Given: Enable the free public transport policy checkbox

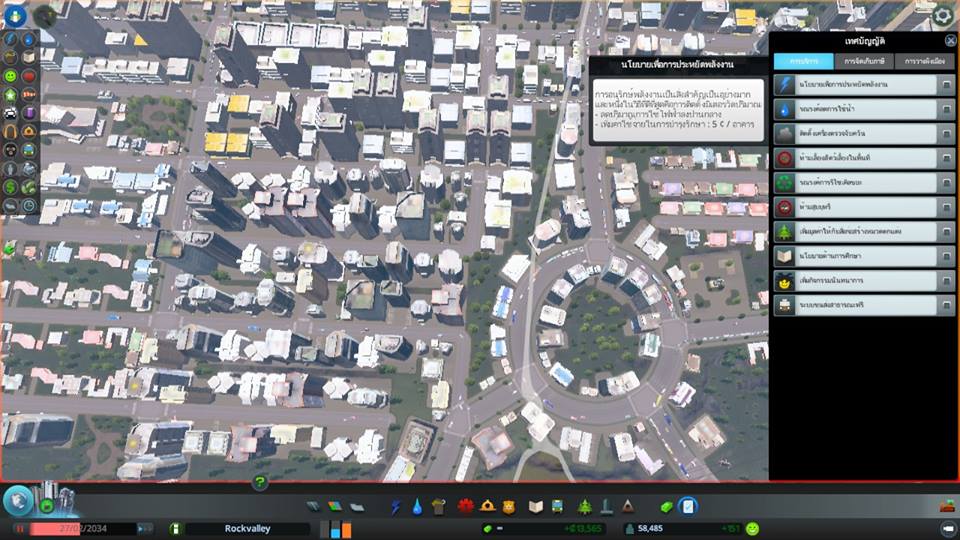Looking at the screenshot, I should [x=947, y=305].
